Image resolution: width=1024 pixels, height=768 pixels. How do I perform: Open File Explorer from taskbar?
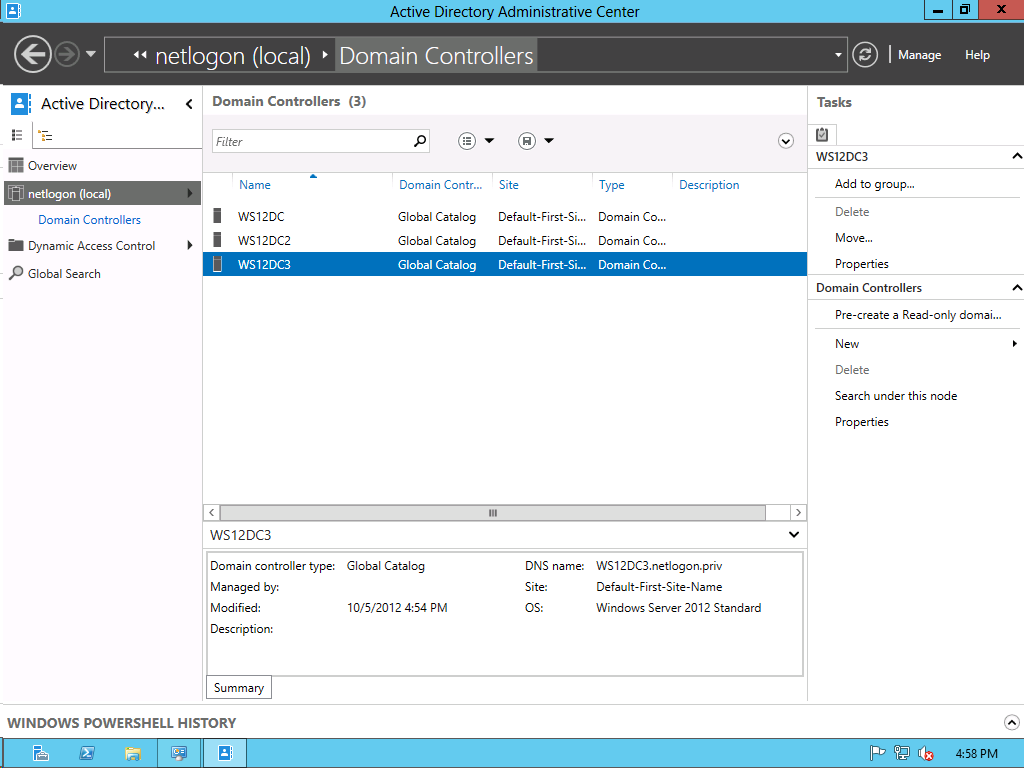pyautogui.click(x=133, y=753)
